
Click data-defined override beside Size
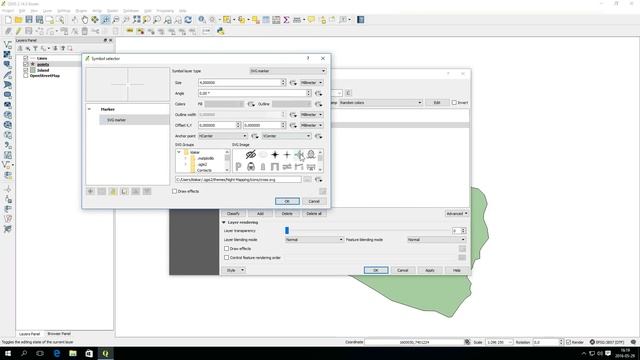pyautogui.click(x=293, y=82)
